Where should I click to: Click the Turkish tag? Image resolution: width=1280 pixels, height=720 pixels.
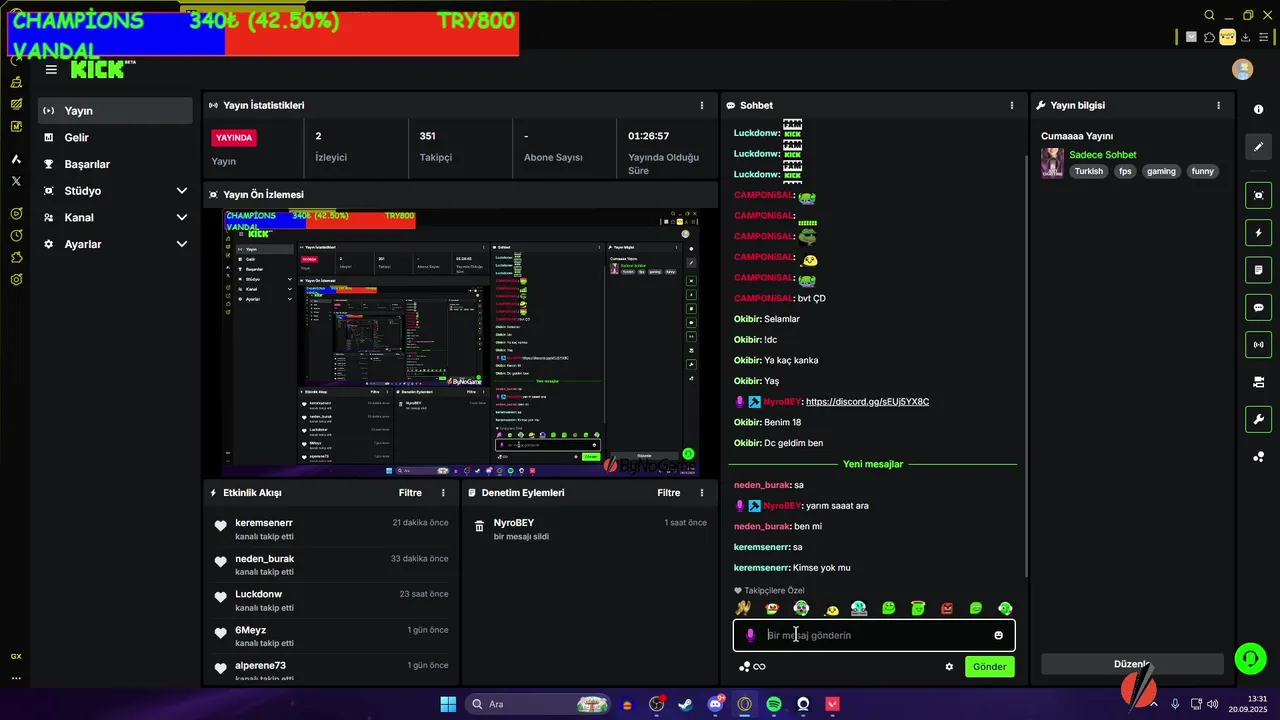tap(1089, 171)
